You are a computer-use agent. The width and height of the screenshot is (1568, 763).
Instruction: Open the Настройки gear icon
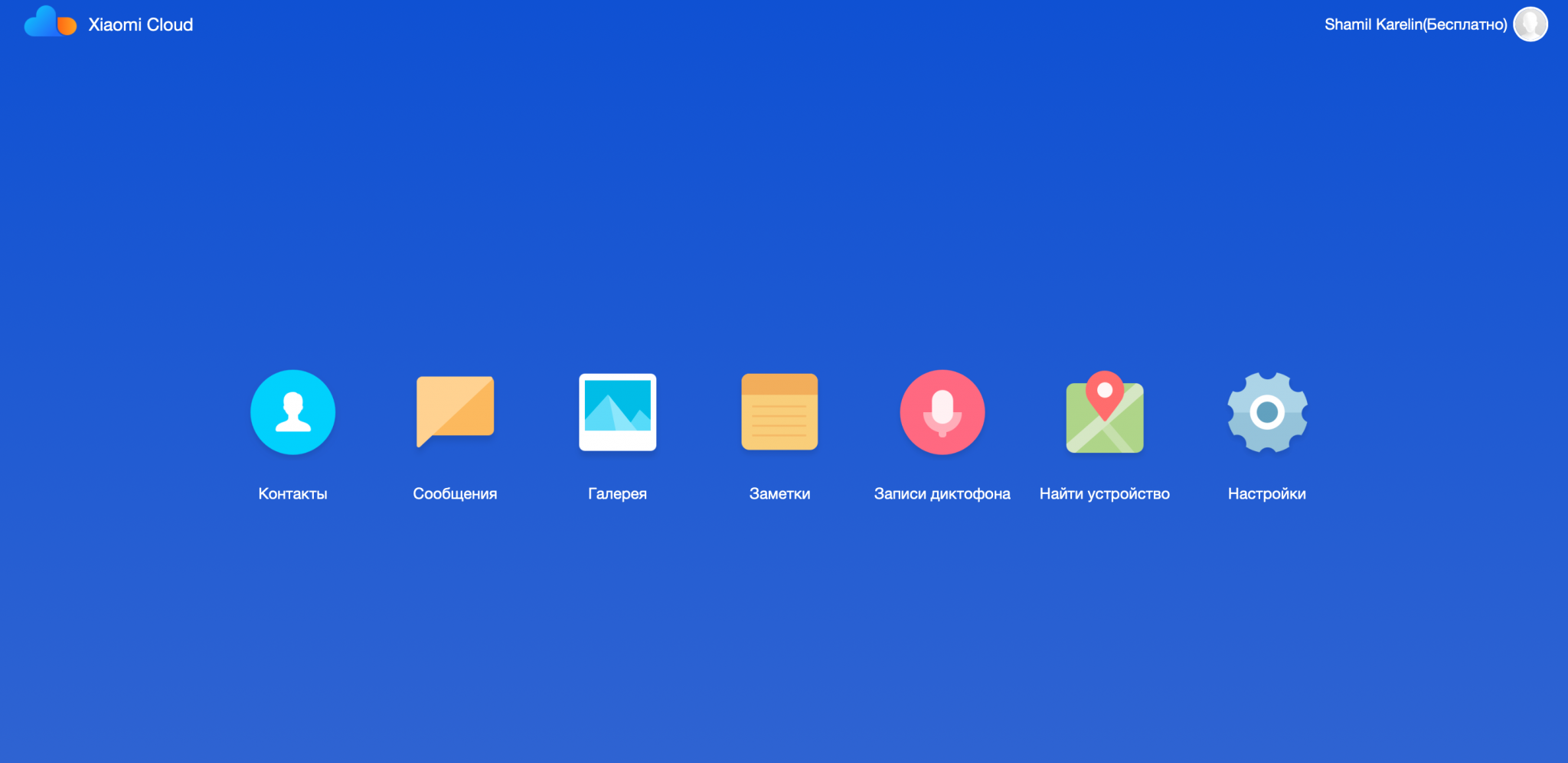click(1267, 412)
